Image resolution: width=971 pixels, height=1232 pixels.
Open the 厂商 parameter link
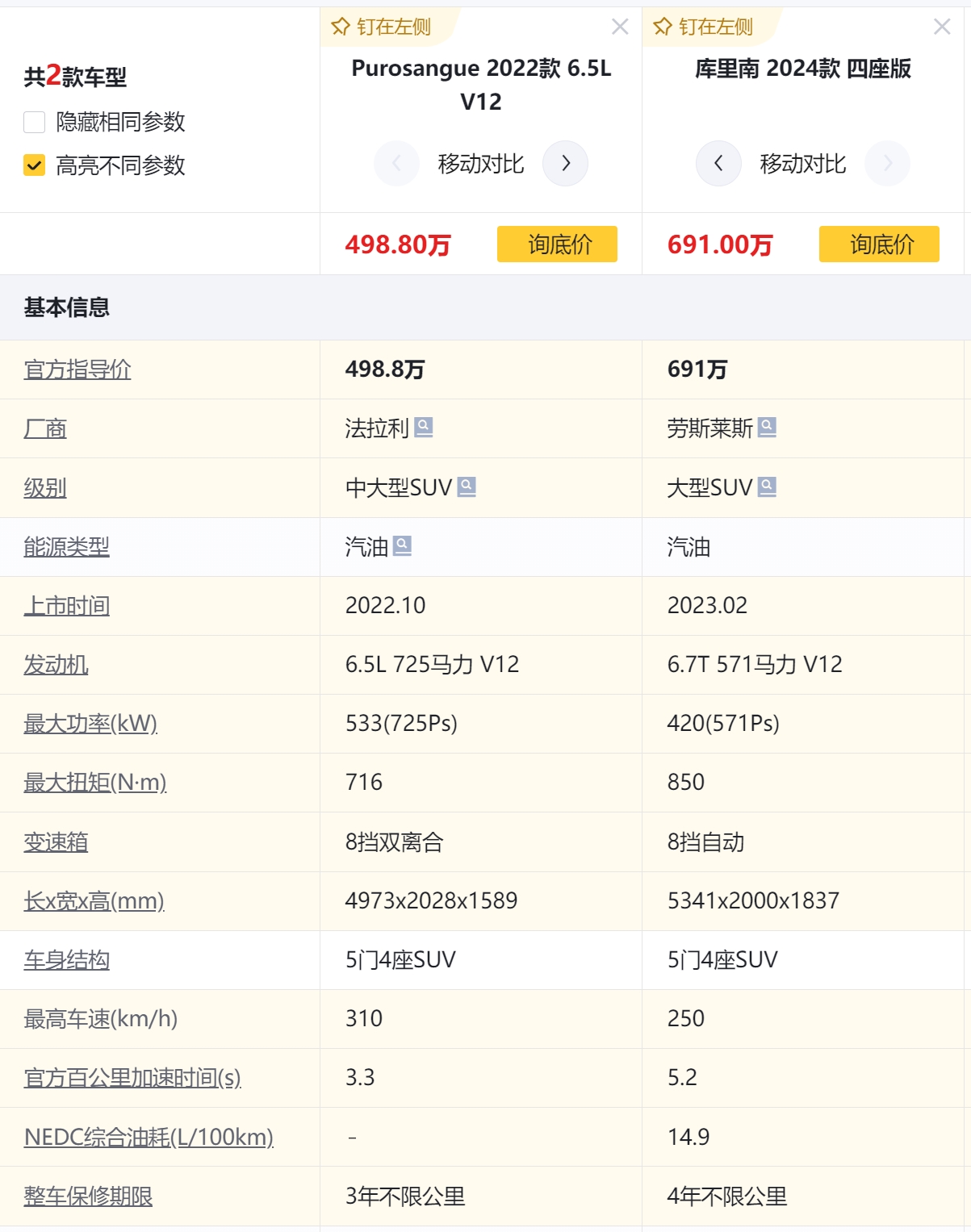pyautogui.click(x=45, y=428)
